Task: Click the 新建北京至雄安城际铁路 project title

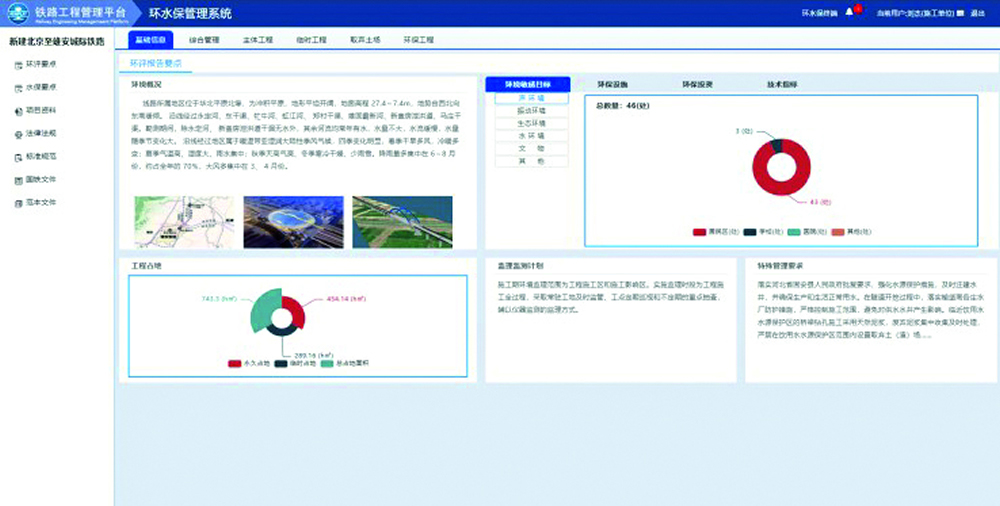Action: click(57, 42)
